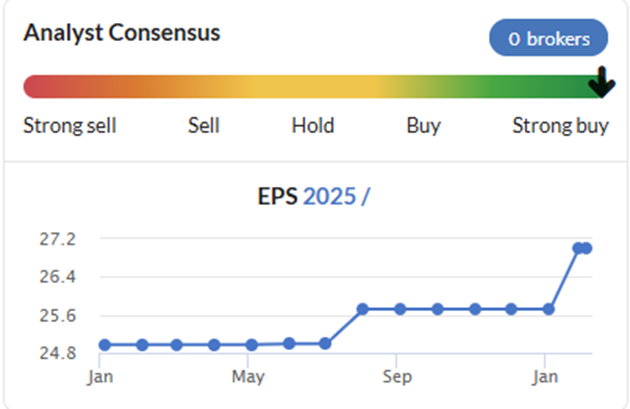Click the first data point of the EPS chart
Image resolution: width=630 pixels, height=409 pixels.
pos(105,345)
